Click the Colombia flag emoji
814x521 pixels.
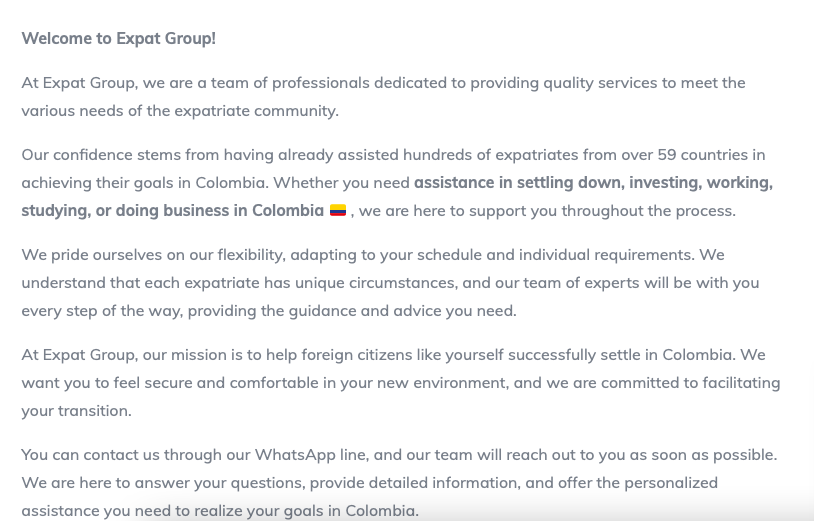click(x=338, y=211)
